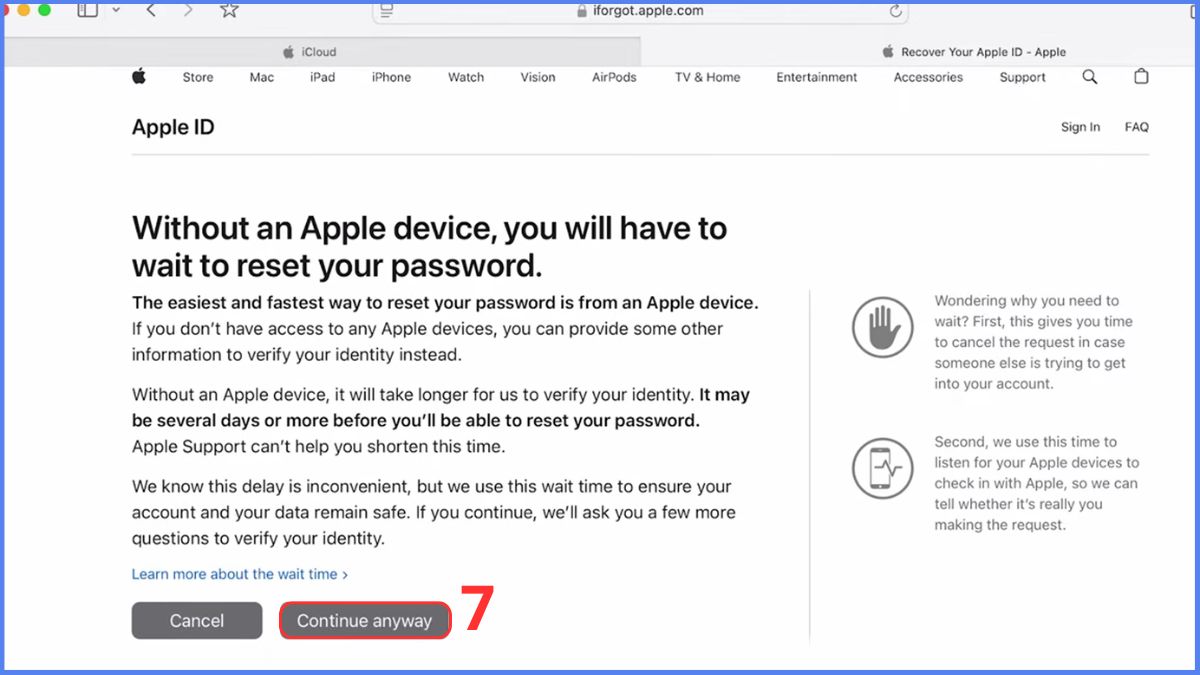This screenshot has height=675, width=1200.
Task: Click the Apple ID heading link
Action: tap(173, 127)
